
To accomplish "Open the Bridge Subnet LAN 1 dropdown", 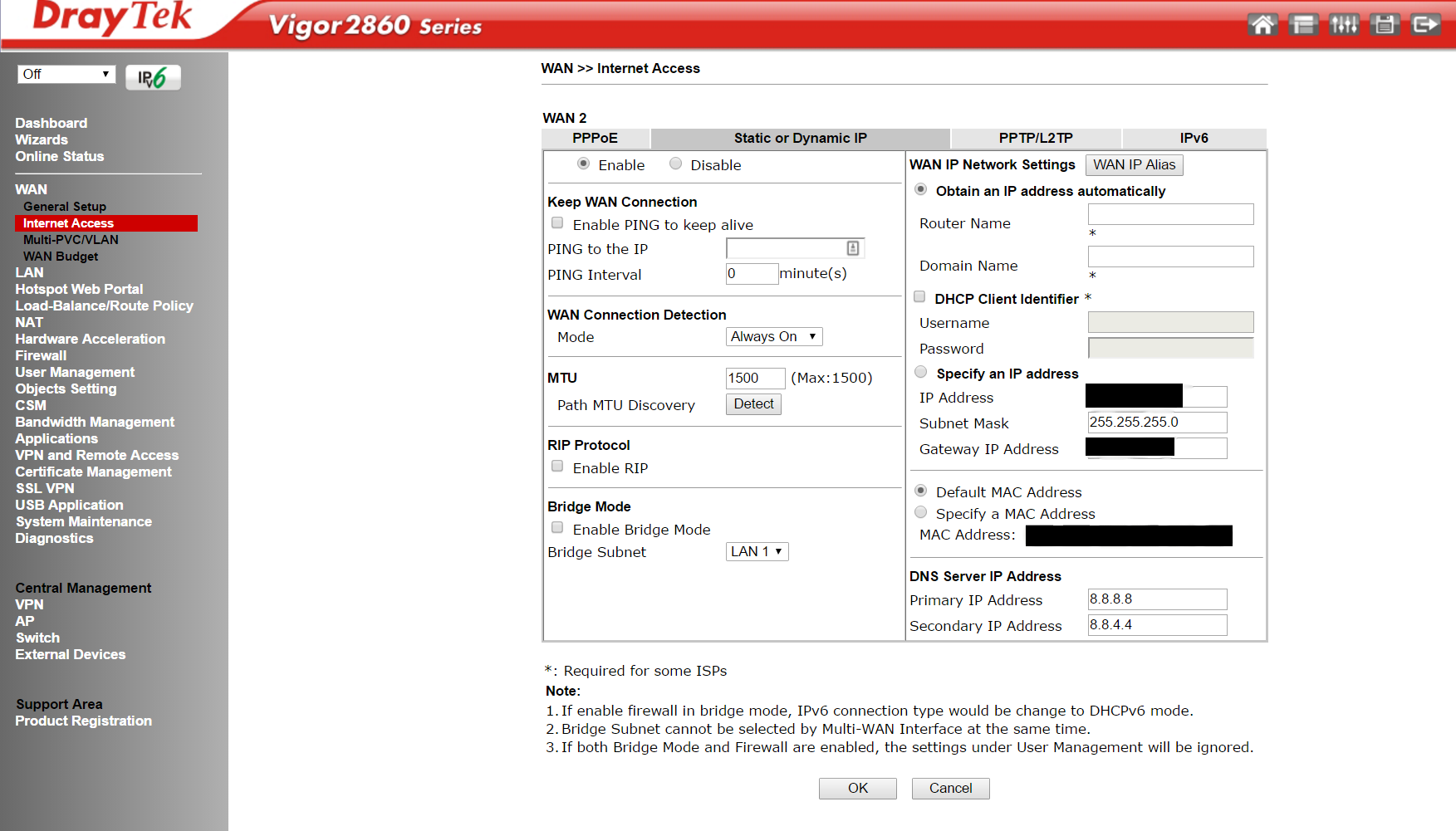I will (757, 551).
